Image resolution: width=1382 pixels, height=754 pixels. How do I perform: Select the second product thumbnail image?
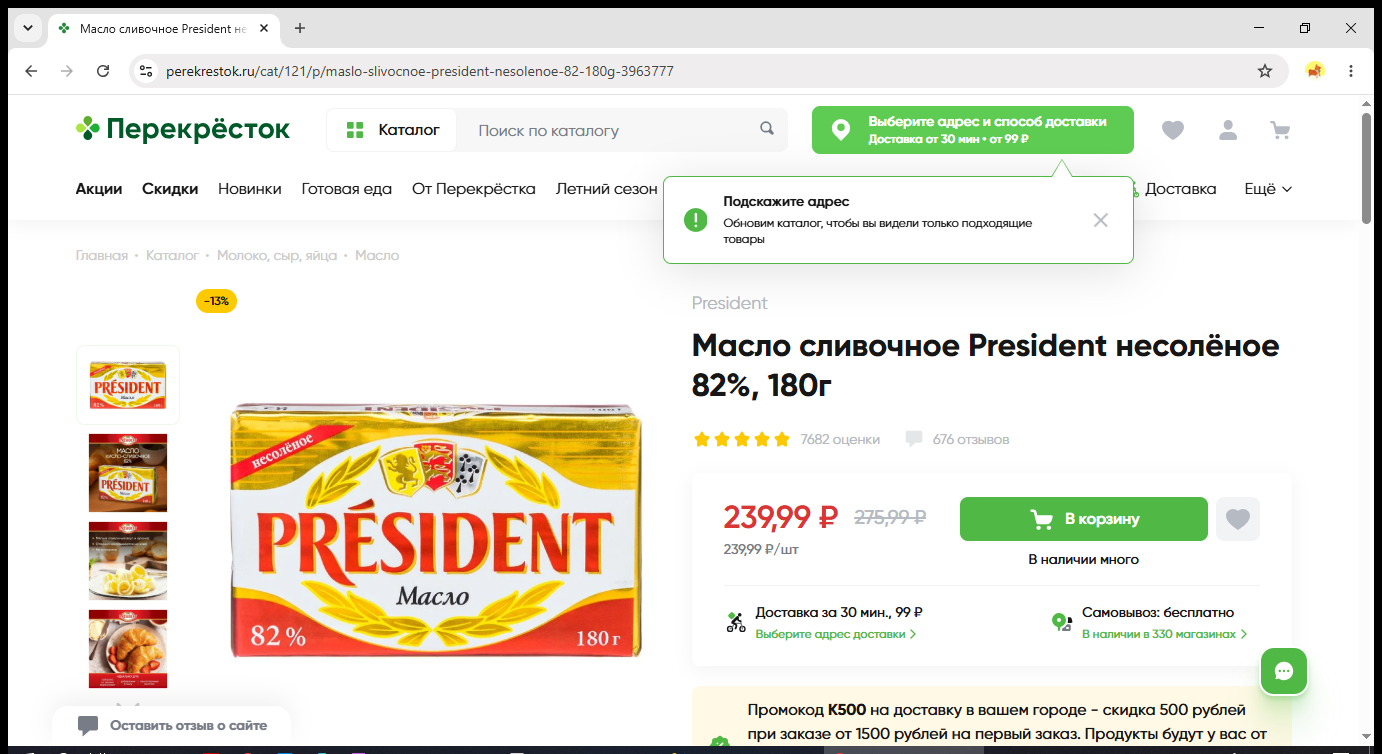coord(128,473)
